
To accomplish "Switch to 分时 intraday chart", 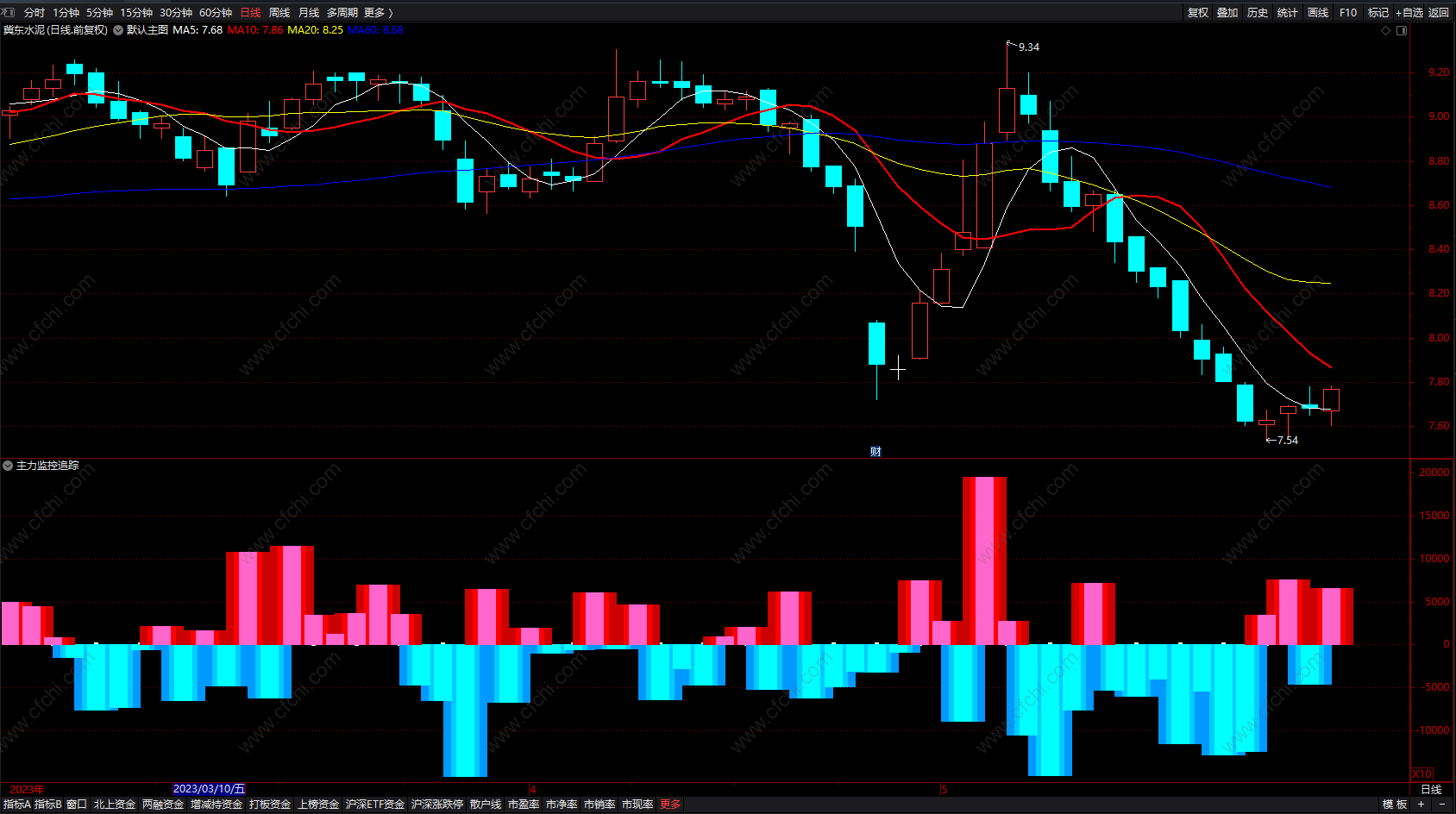I will tap(35, 13).
